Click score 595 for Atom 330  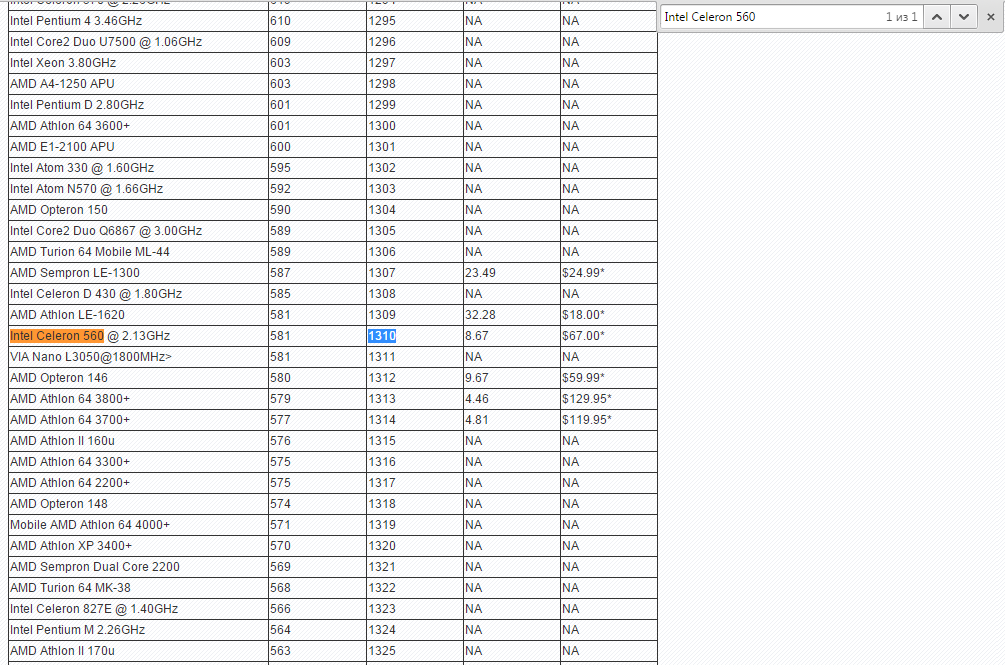click(x=280, y=168)
